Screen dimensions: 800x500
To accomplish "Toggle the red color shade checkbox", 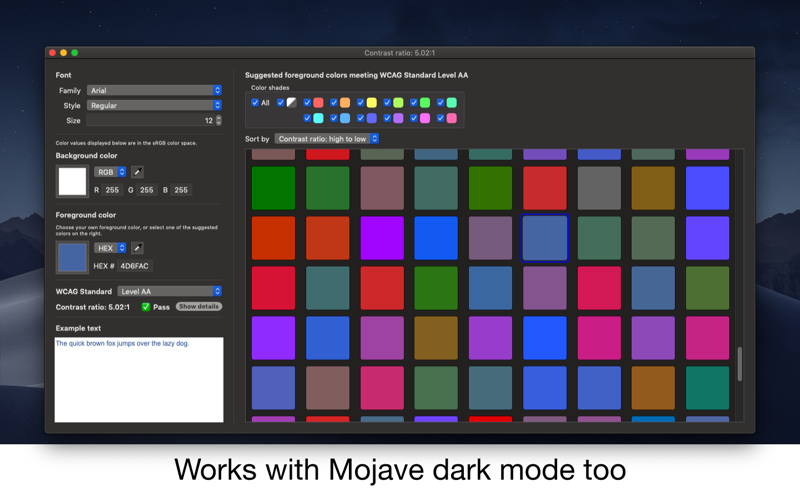I will point(307,103).
